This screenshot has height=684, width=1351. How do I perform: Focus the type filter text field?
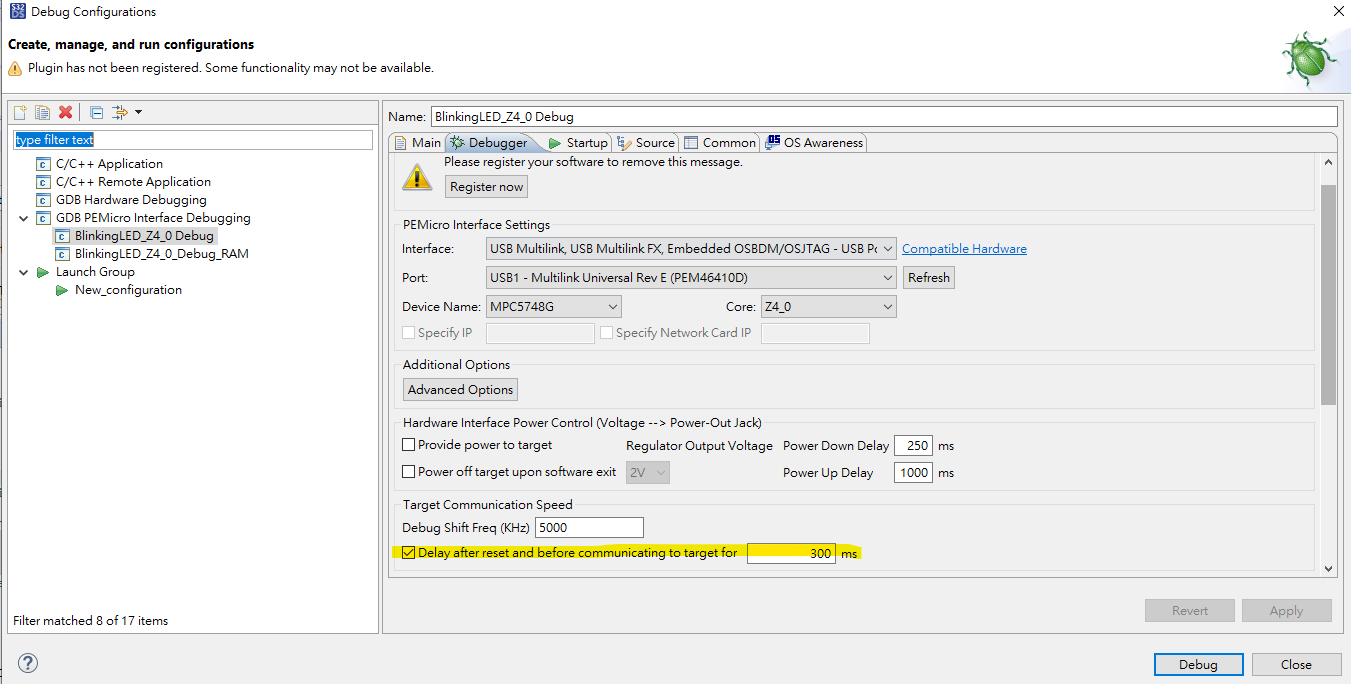[194, 140]
